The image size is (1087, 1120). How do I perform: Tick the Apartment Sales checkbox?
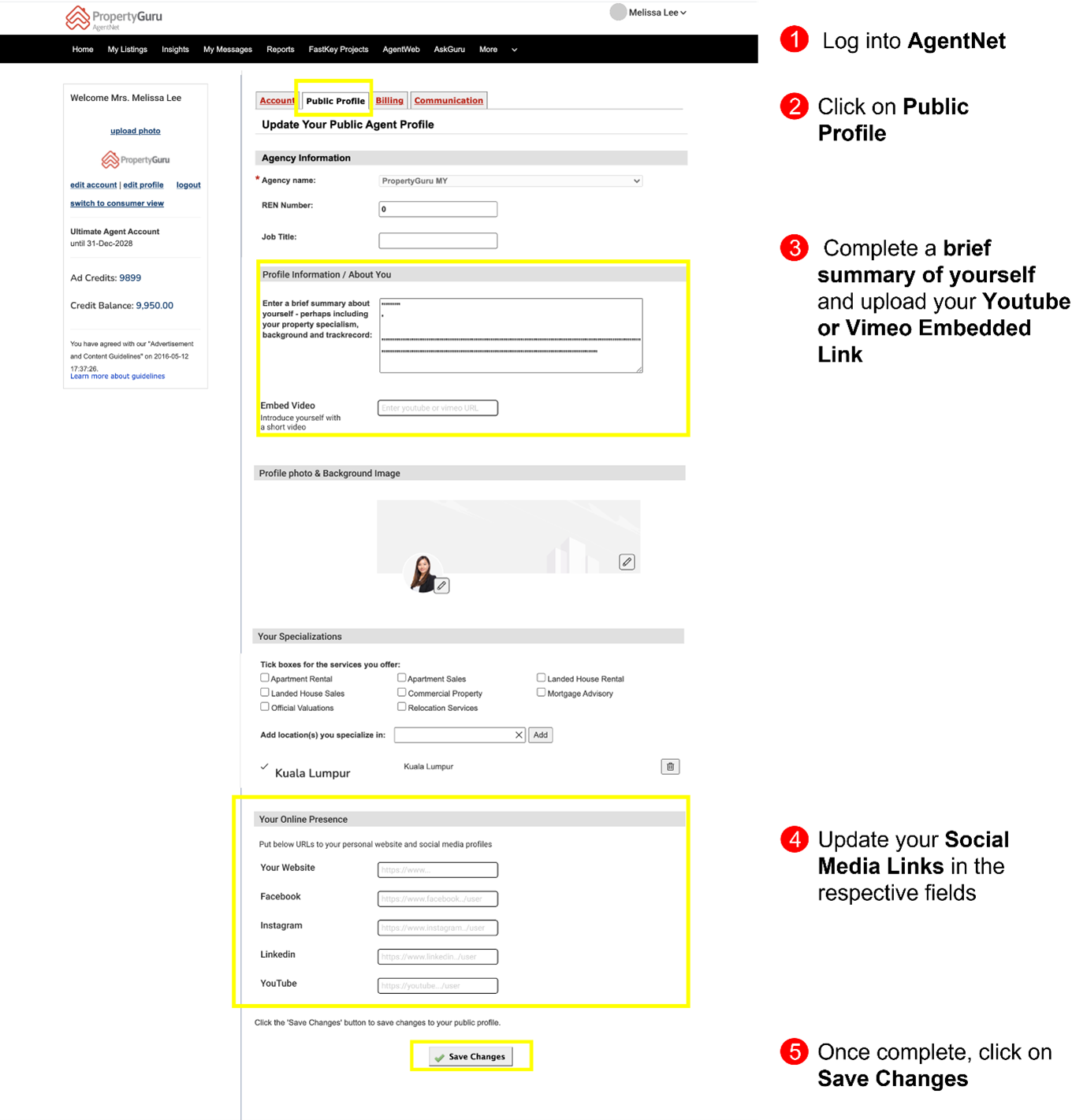(x=402, y=678)
